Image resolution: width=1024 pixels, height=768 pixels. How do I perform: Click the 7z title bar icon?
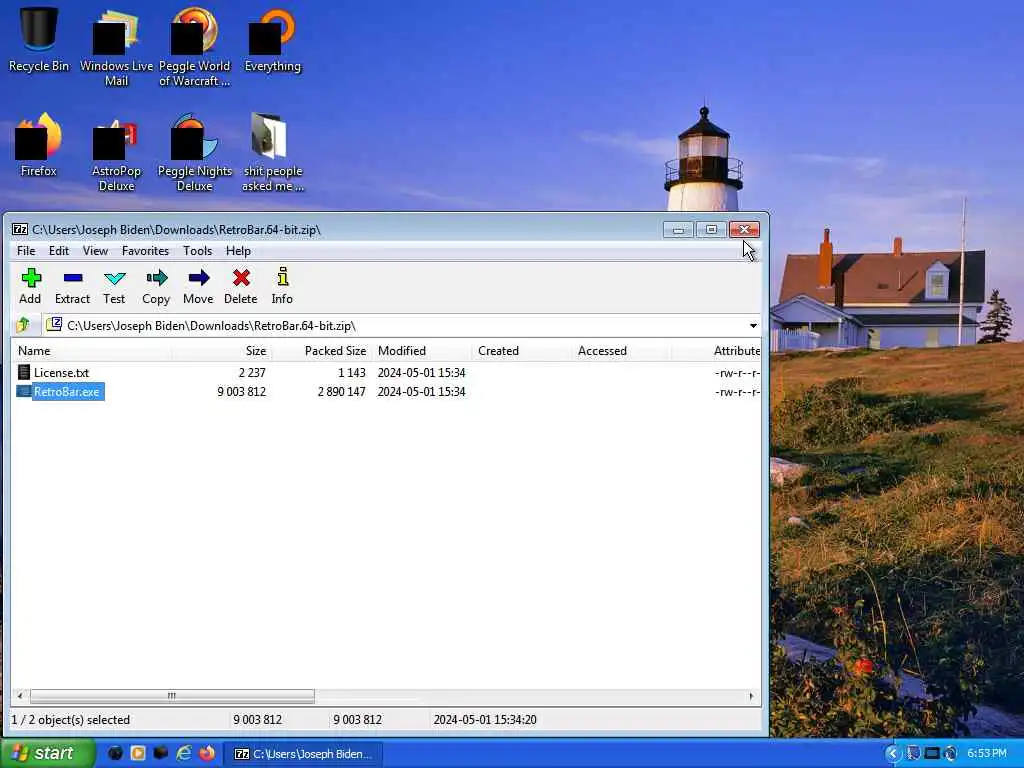tap(20, 230)
